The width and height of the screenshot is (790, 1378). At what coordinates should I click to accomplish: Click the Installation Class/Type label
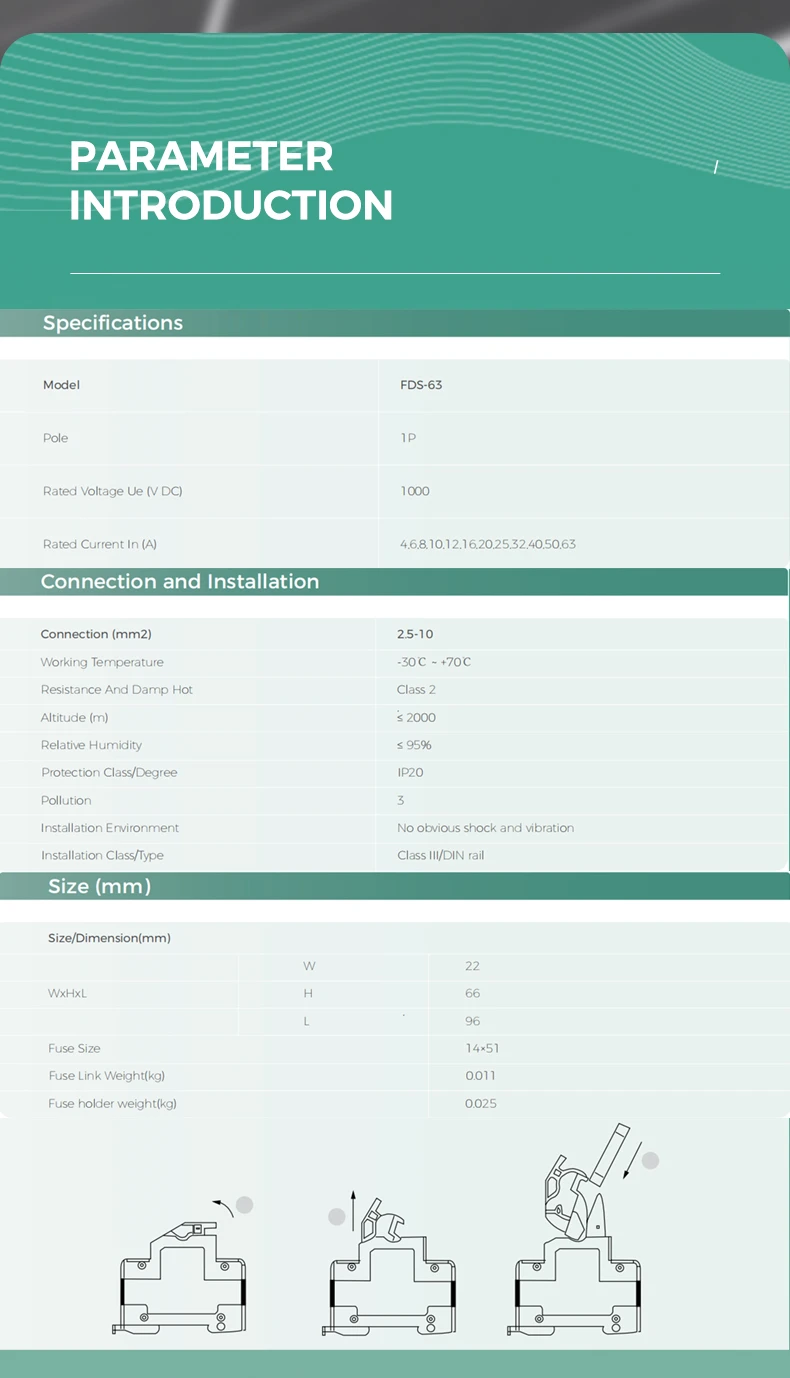tap(102, 856)
